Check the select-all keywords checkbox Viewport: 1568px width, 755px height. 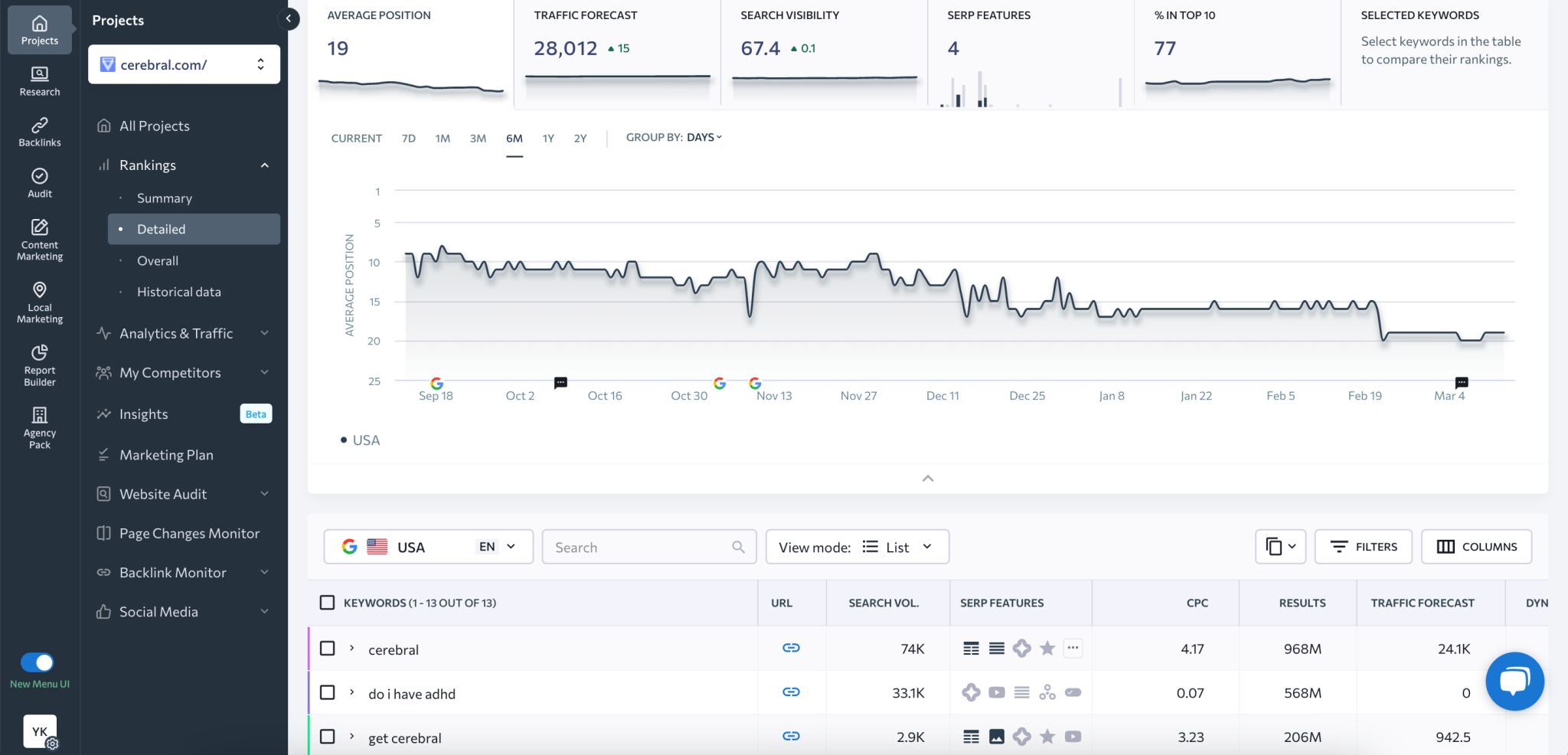(327, 603)
